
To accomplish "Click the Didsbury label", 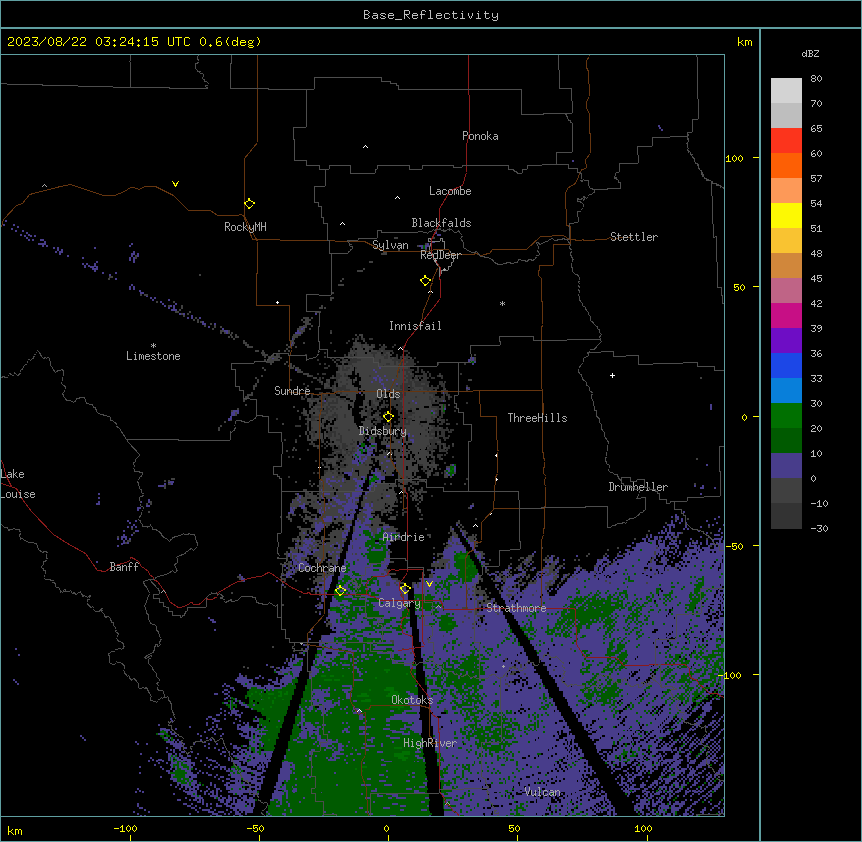I will point(383,431).
